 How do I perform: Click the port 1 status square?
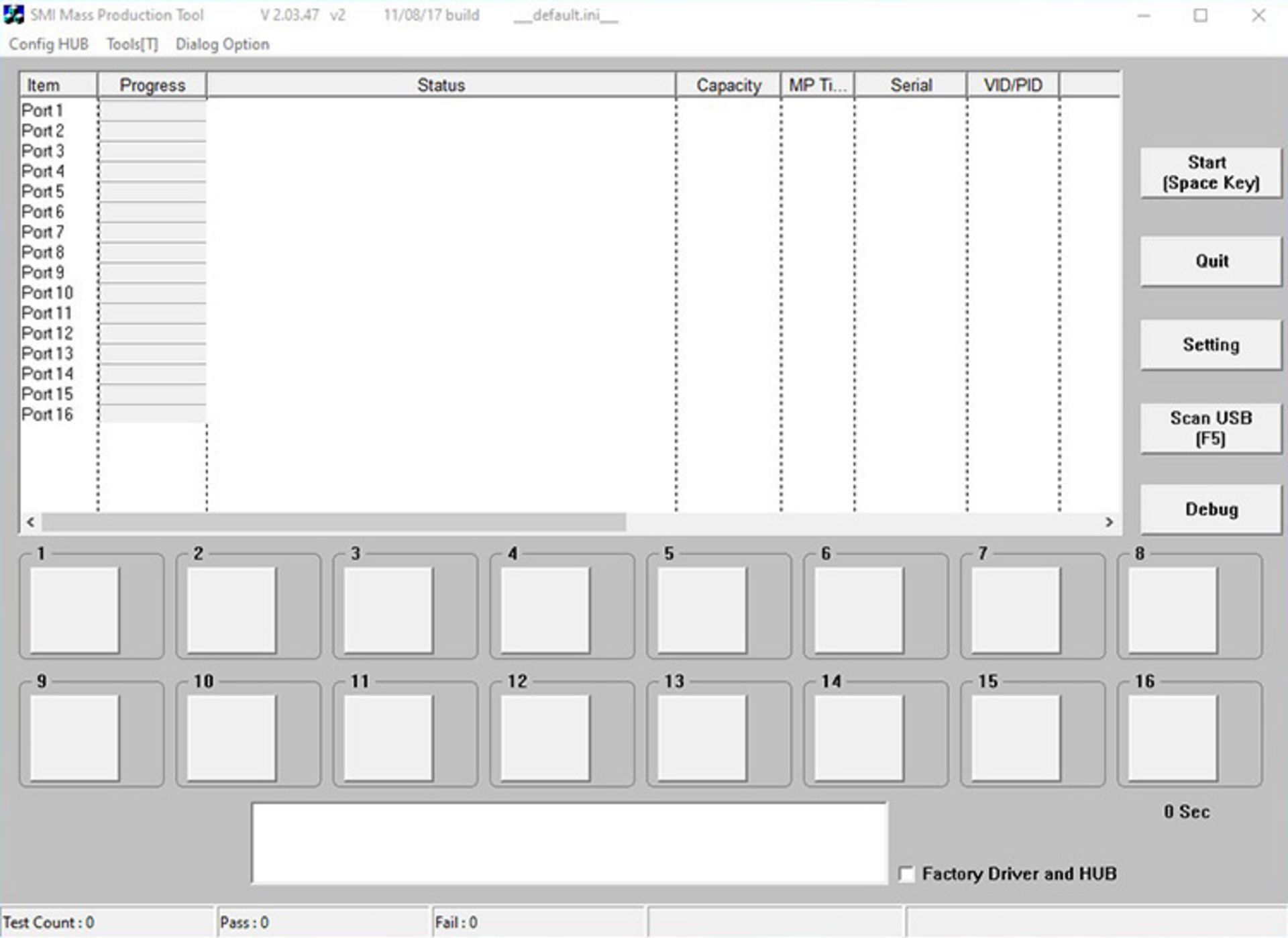74,609
